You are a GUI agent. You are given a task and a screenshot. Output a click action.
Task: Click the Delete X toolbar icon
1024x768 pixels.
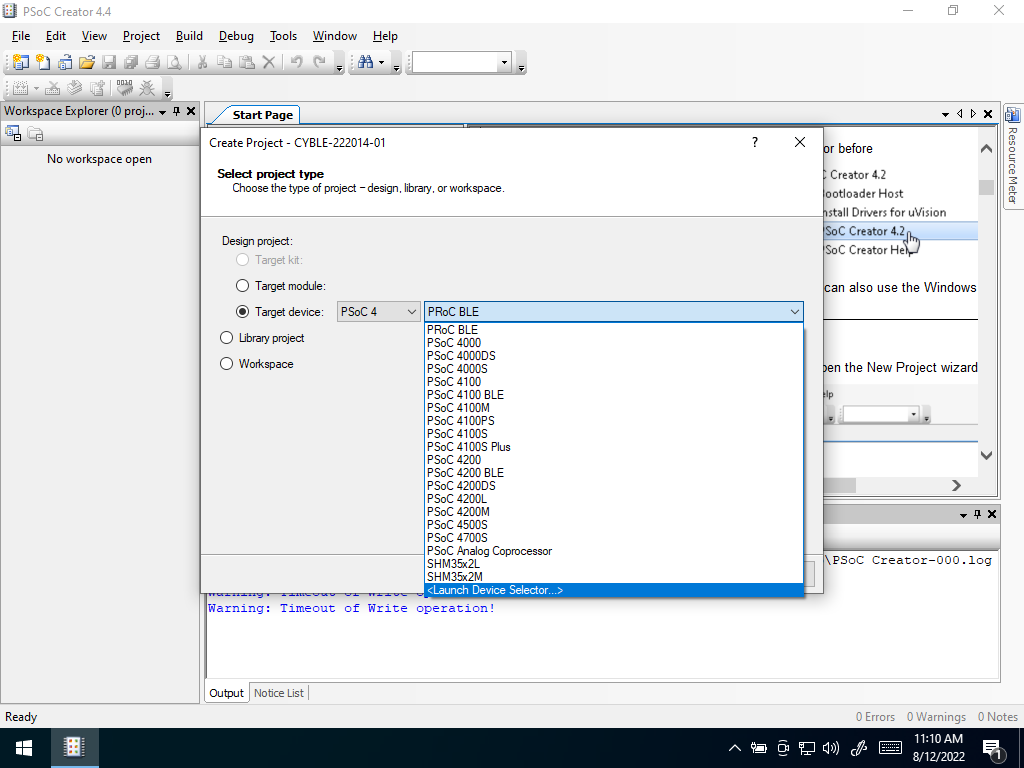[268, 62]
